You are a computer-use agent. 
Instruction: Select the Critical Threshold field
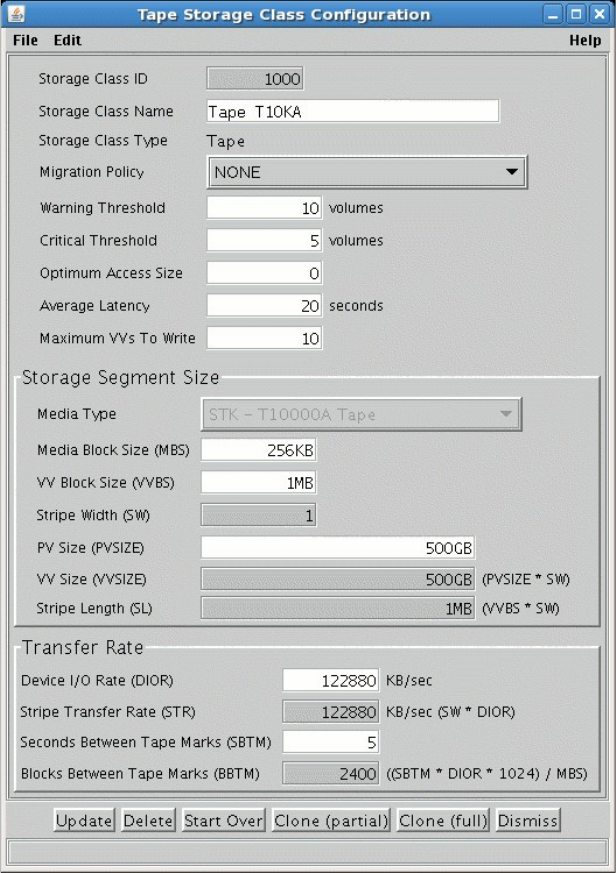pos(264,240)
